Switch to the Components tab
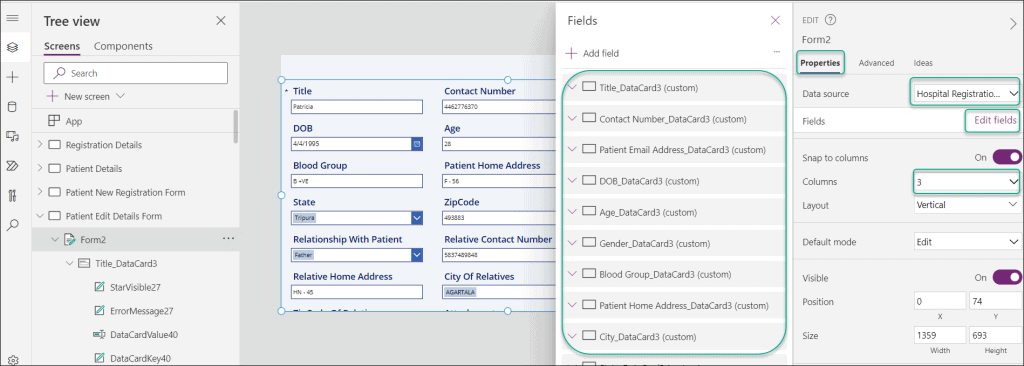Screen dimensions: 1024x366 (x=123, y=46)
